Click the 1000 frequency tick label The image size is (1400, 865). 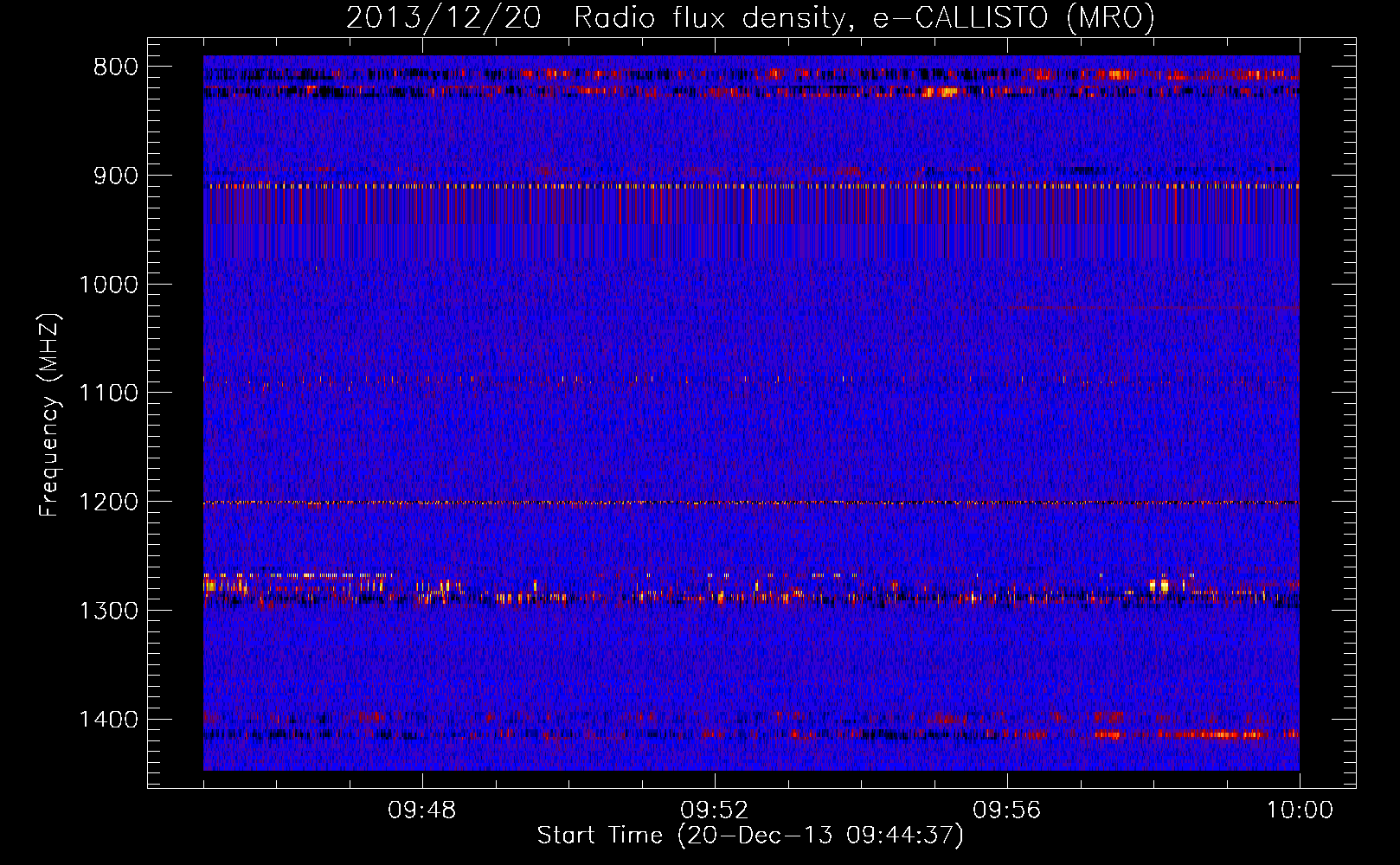coord(108,285)
